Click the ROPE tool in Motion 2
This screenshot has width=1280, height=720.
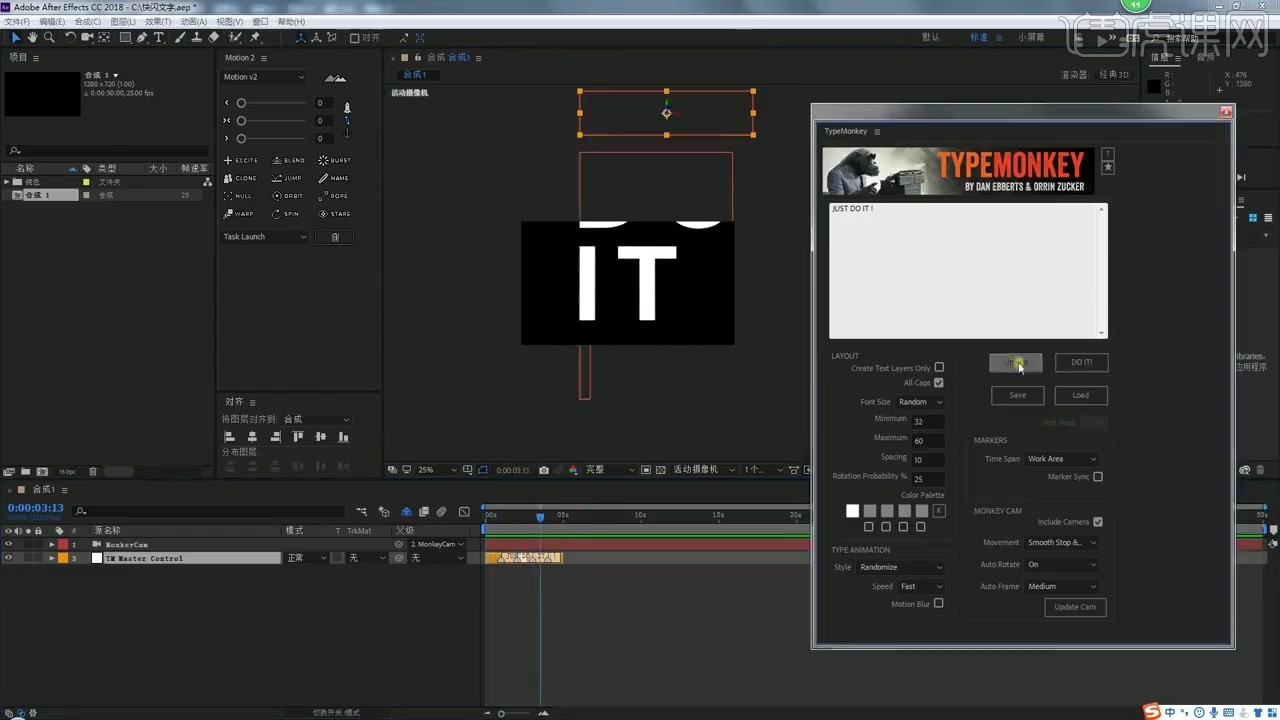coord(334,196)
